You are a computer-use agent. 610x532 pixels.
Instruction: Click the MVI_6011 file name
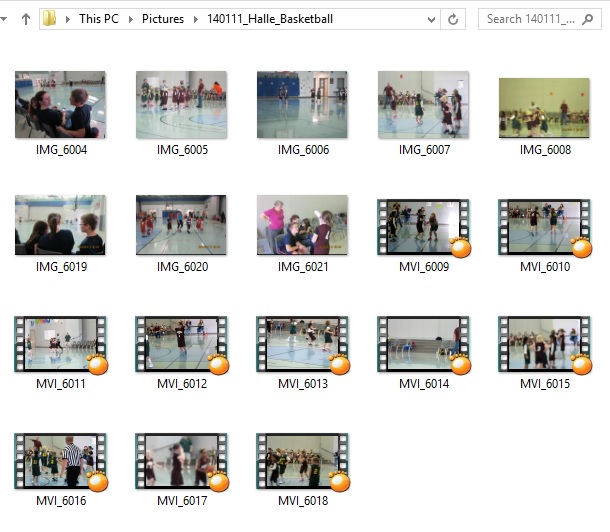click(61, 384)
